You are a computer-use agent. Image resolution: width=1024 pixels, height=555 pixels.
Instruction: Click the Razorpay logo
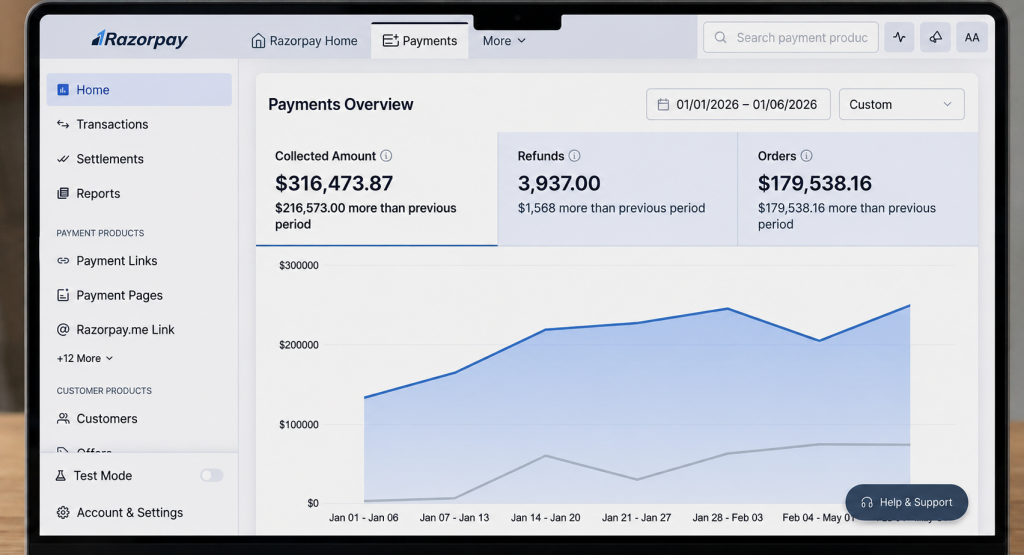(139, 40)
